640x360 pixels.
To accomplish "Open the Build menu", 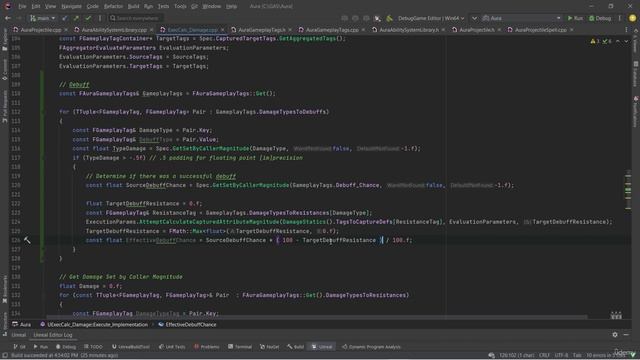I will [133, 6].
